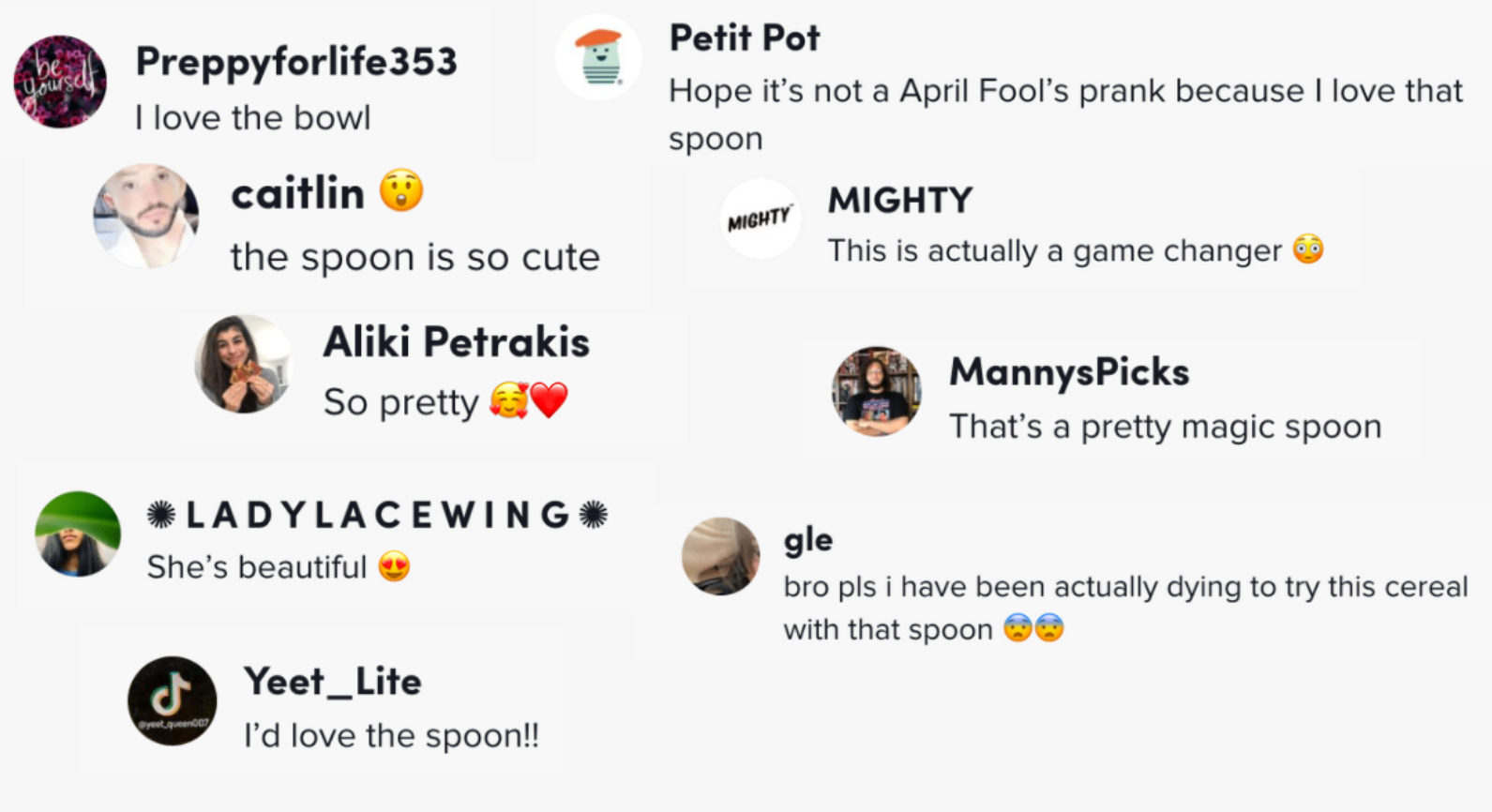
Task: Click the MIGHTY logo avatar
Action: [760, 219]
